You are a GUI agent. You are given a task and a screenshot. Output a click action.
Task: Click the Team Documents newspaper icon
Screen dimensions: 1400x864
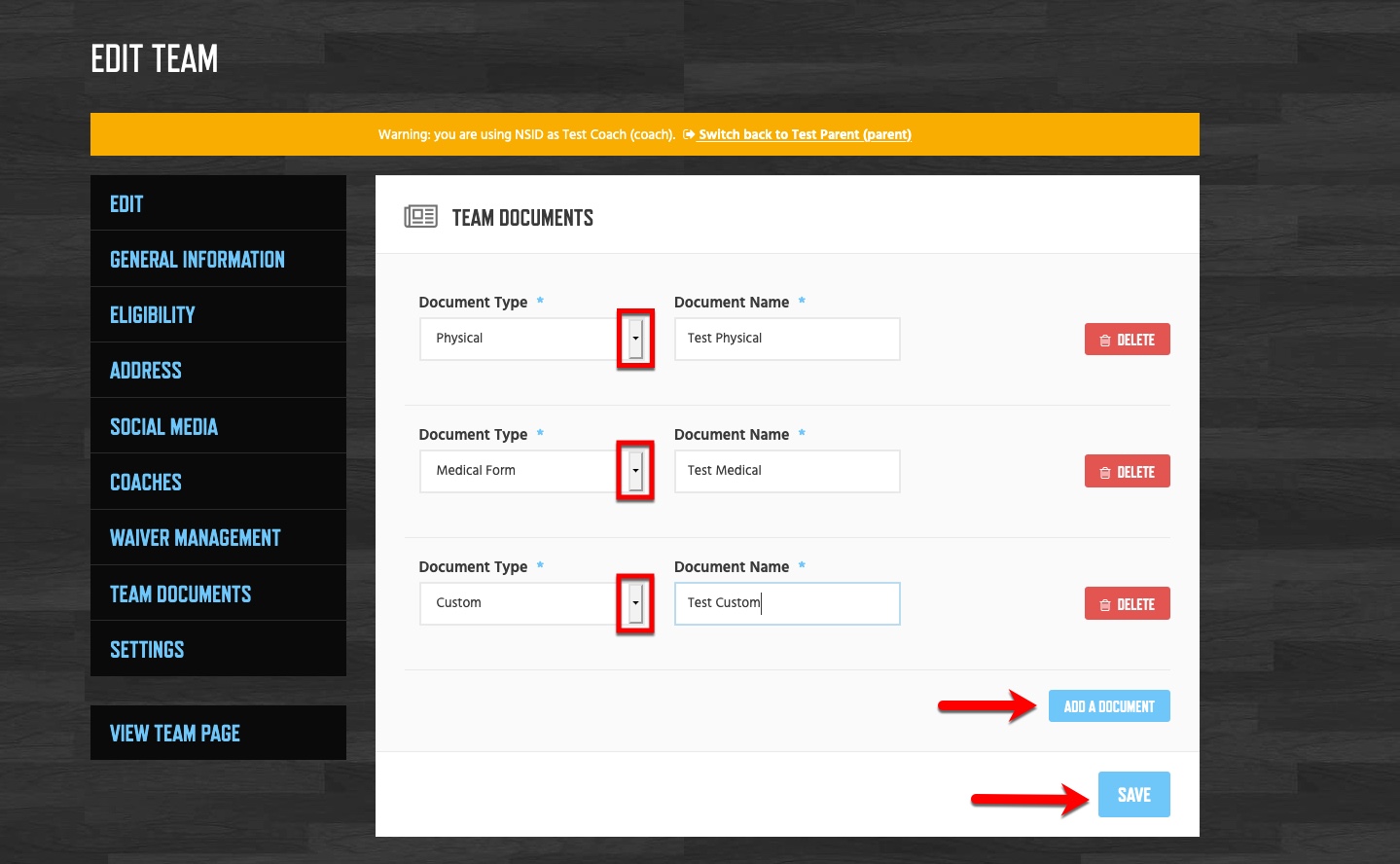pyautogui.click(x=421, y=216)
